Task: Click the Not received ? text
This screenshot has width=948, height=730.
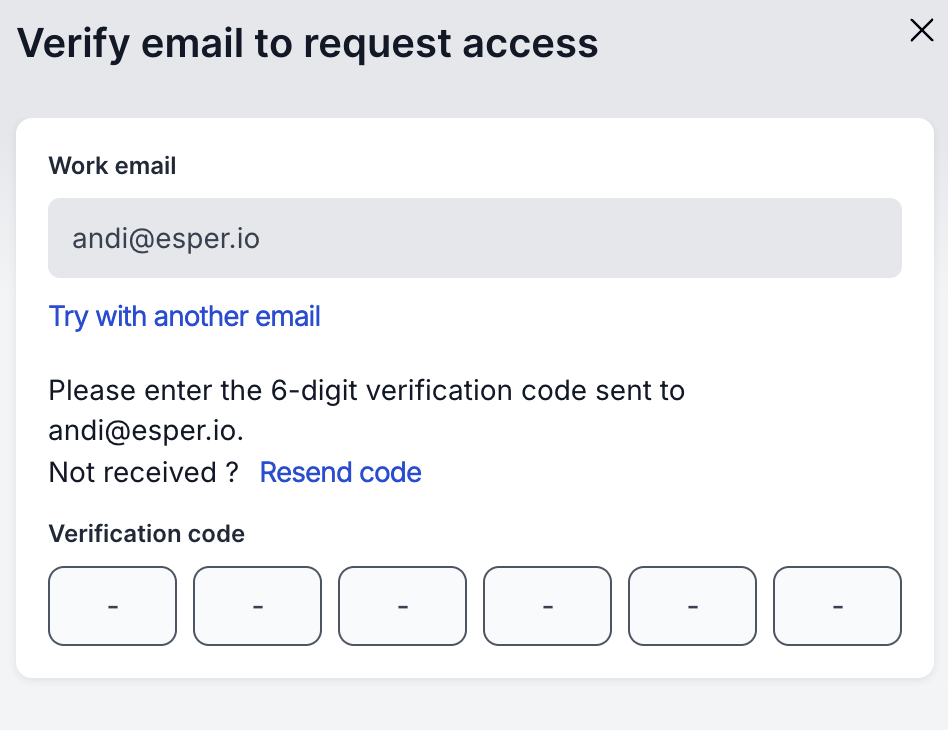Action: point(143,472)
